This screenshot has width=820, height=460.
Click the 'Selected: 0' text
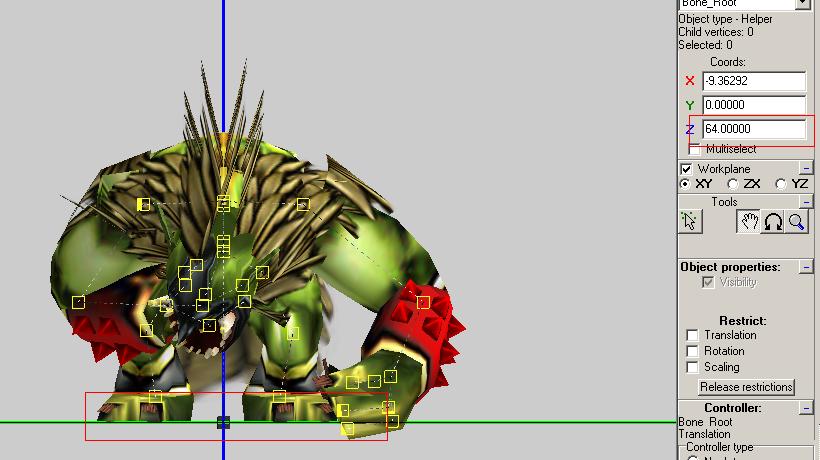pos(705,45)
